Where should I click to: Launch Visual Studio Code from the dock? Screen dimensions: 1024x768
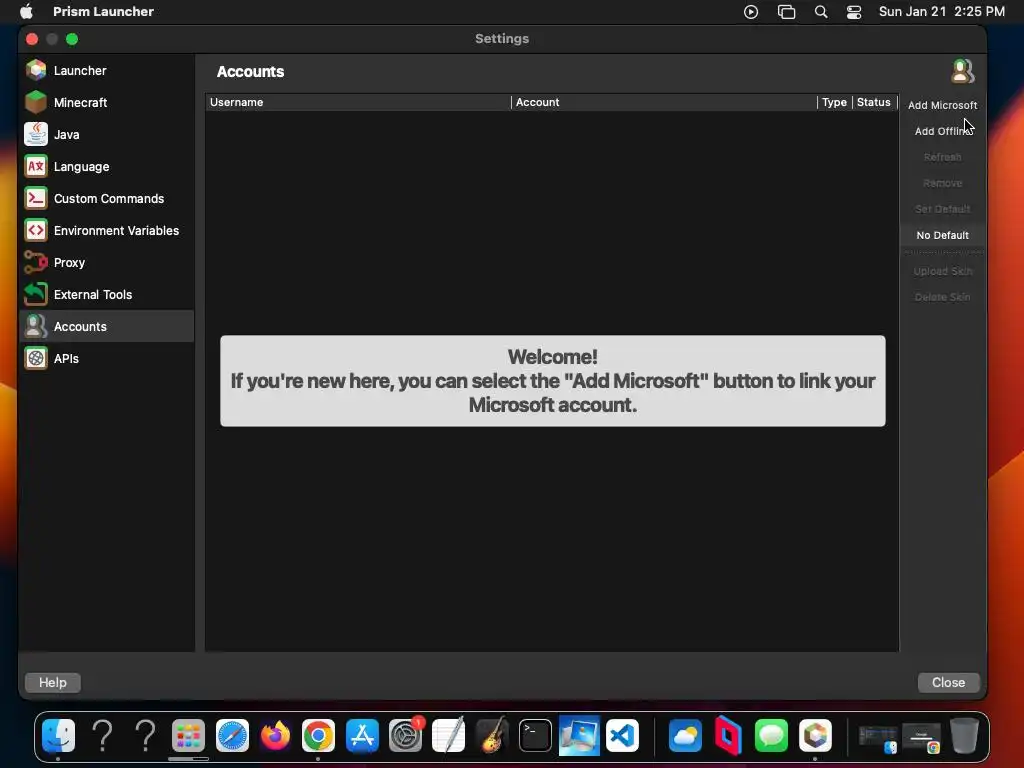click(622, 736)
